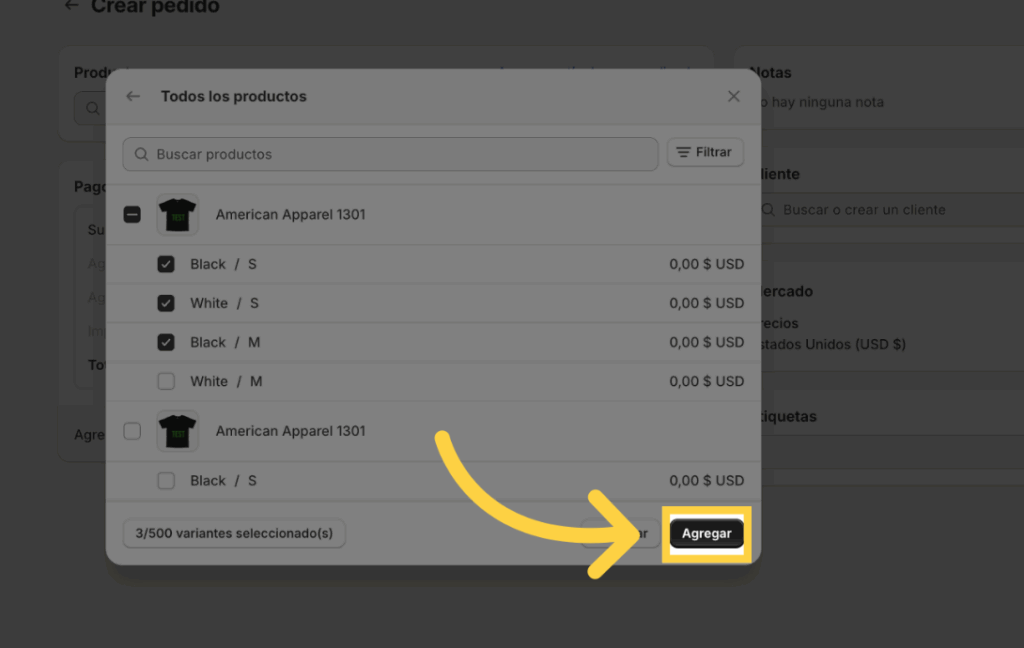Click the second American Apparel 1301 thumbnail

[177, 431]
